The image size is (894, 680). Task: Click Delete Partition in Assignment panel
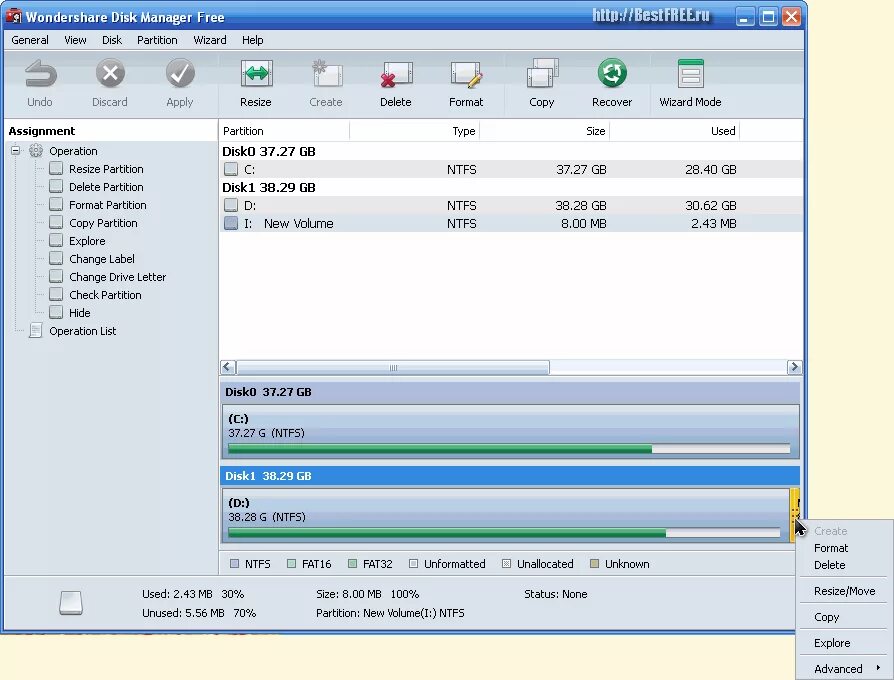point(106,187)
